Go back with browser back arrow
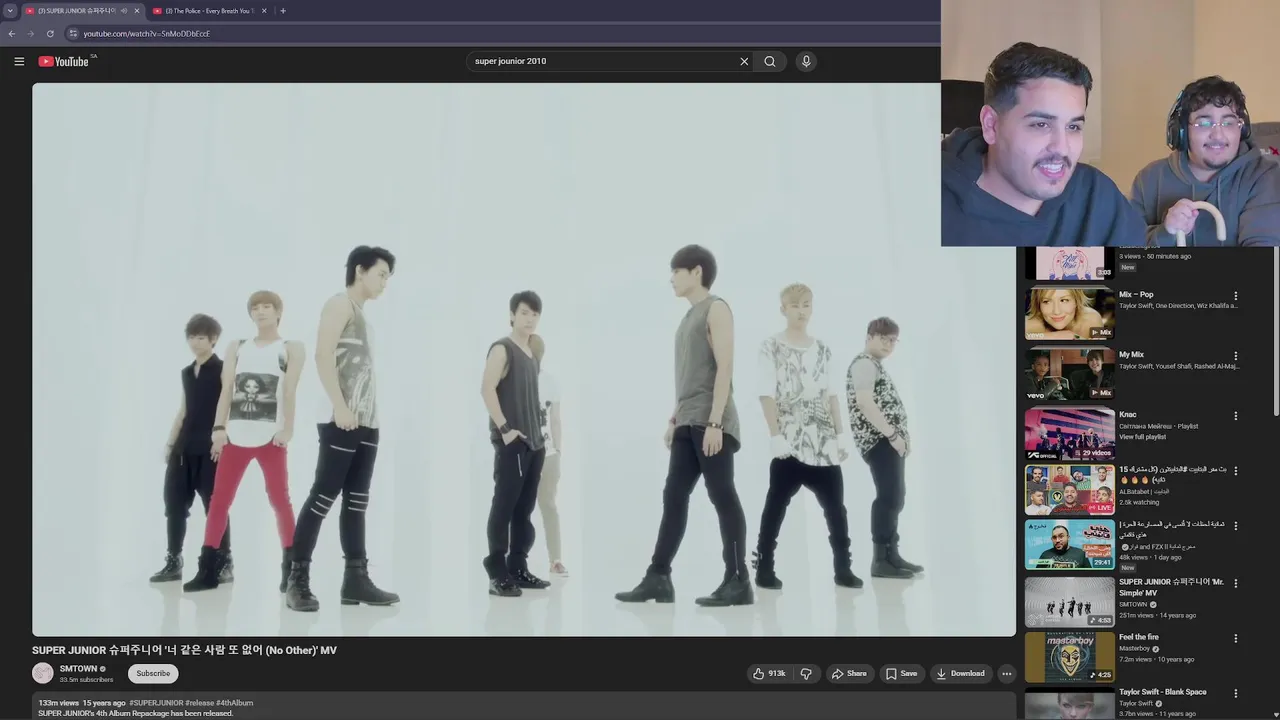The image size is (1280, 720). coord(12,33)
